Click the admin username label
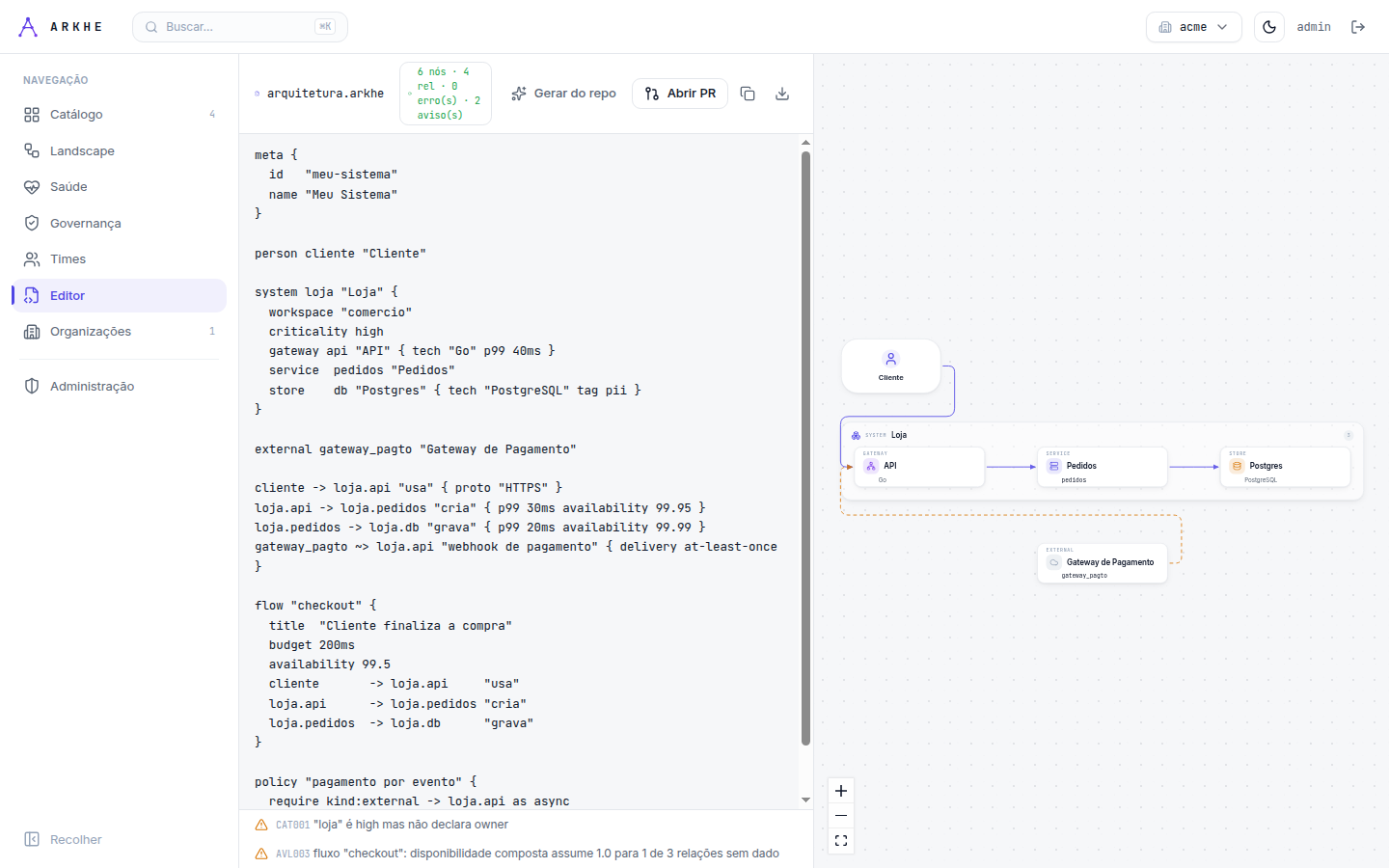The image size is (1389, 868). 1314,27
